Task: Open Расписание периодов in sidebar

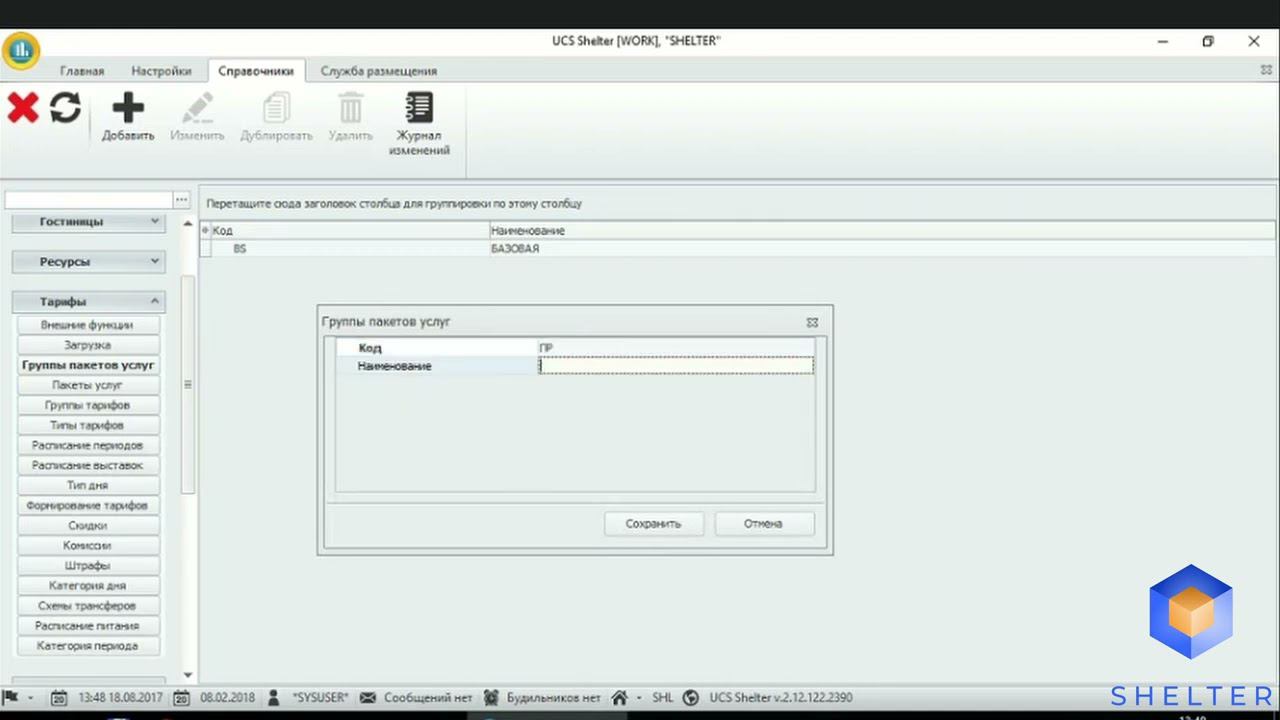Action: 87,445
